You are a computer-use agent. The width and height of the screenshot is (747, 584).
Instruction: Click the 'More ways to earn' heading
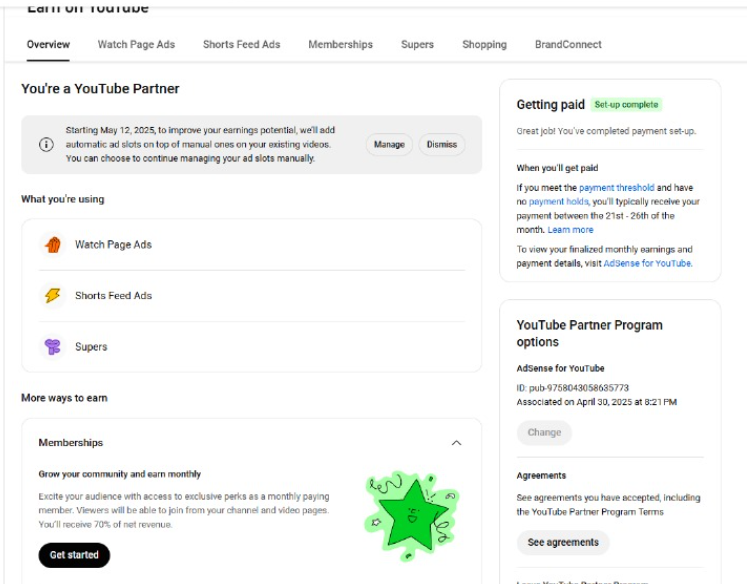pyautogui.click(x=64, y=398)
